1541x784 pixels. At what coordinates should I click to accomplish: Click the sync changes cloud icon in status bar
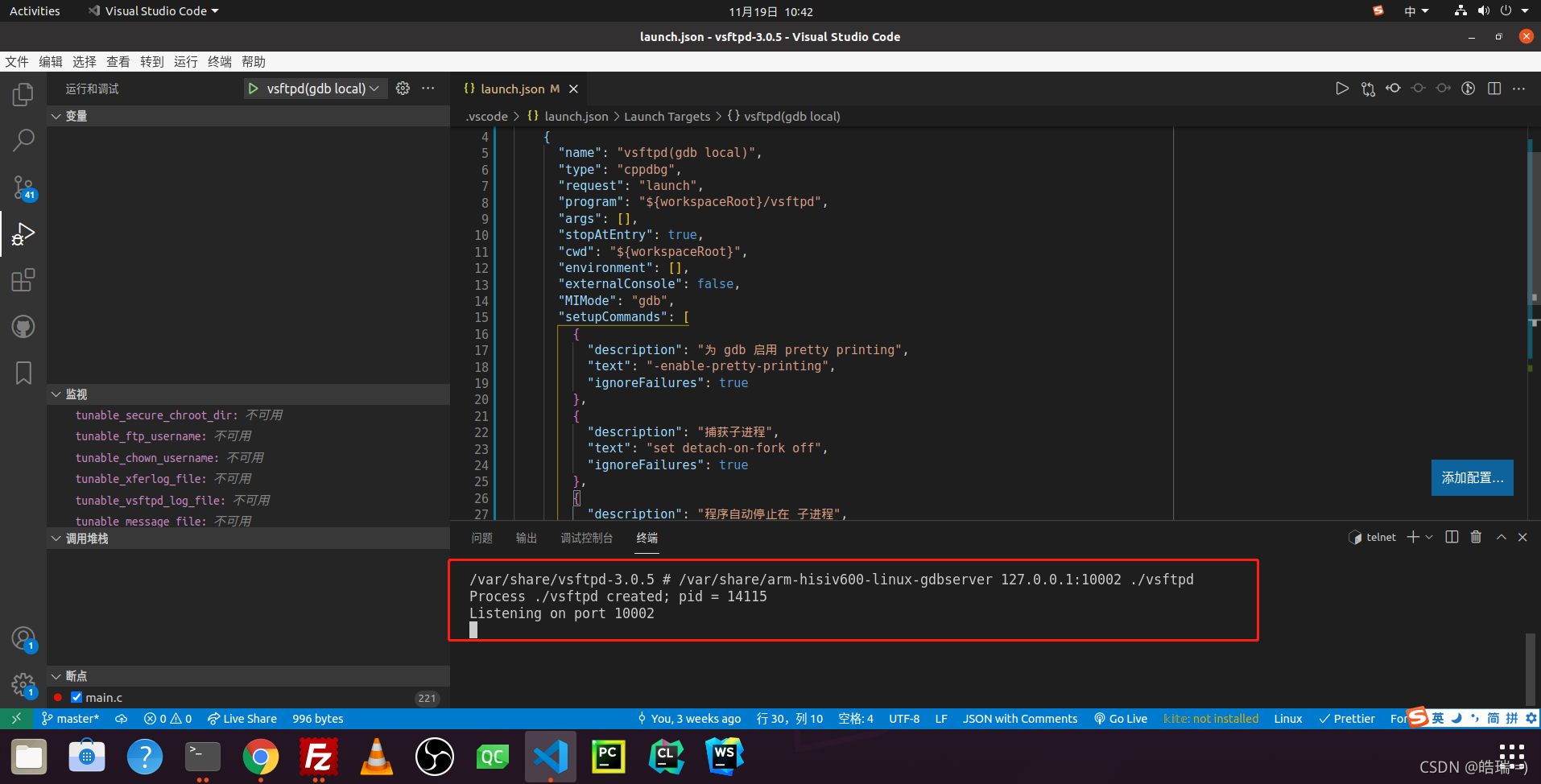pyautogui.click(x=121, y=719)
